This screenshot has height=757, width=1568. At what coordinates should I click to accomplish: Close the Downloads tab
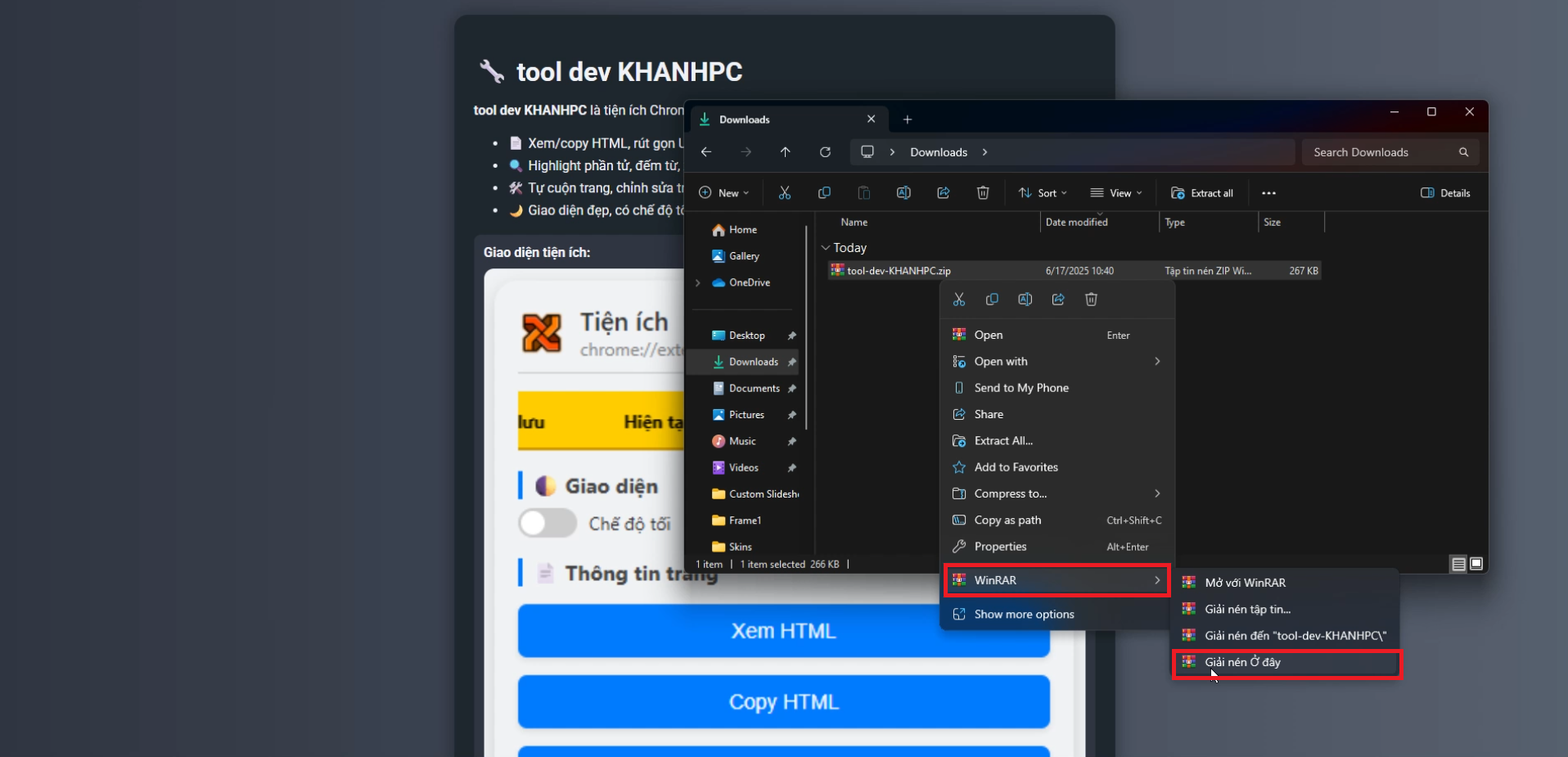(x=871, y=119)
